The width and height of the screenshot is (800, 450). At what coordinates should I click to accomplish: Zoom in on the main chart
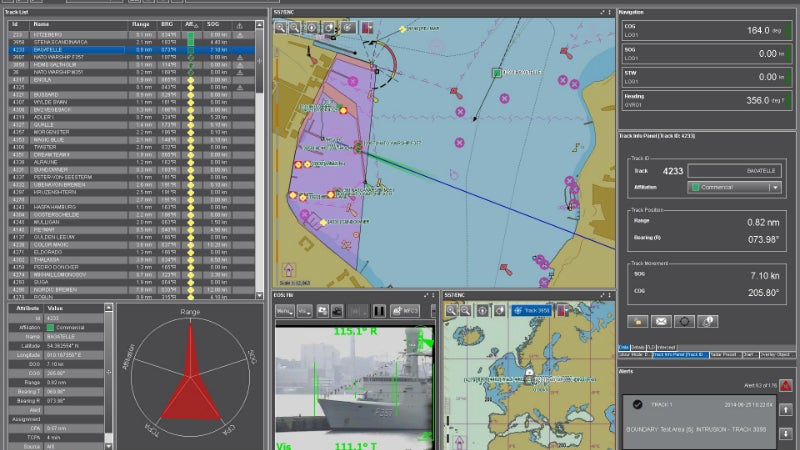[281, 28]
